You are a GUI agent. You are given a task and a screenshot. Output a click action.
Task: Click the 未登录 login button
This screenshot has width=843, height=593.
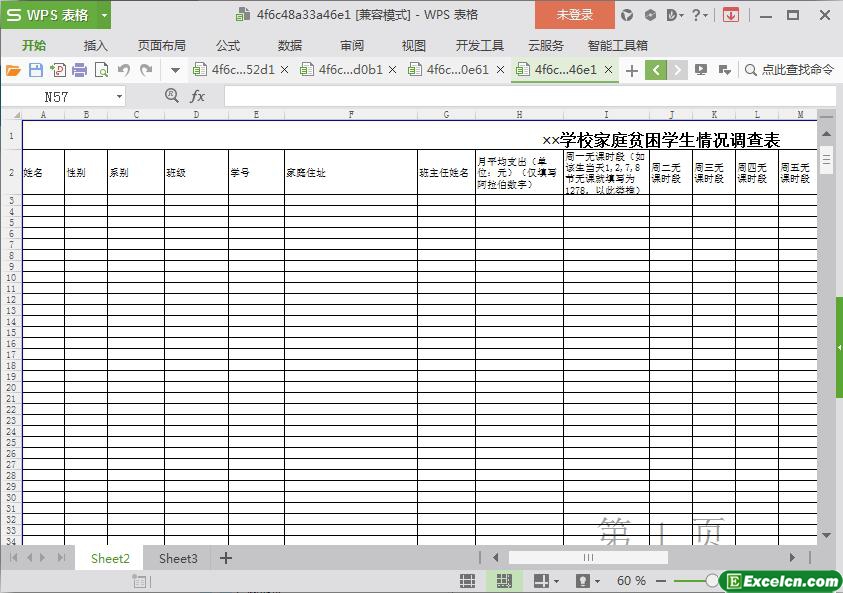(x=574, y=15)
